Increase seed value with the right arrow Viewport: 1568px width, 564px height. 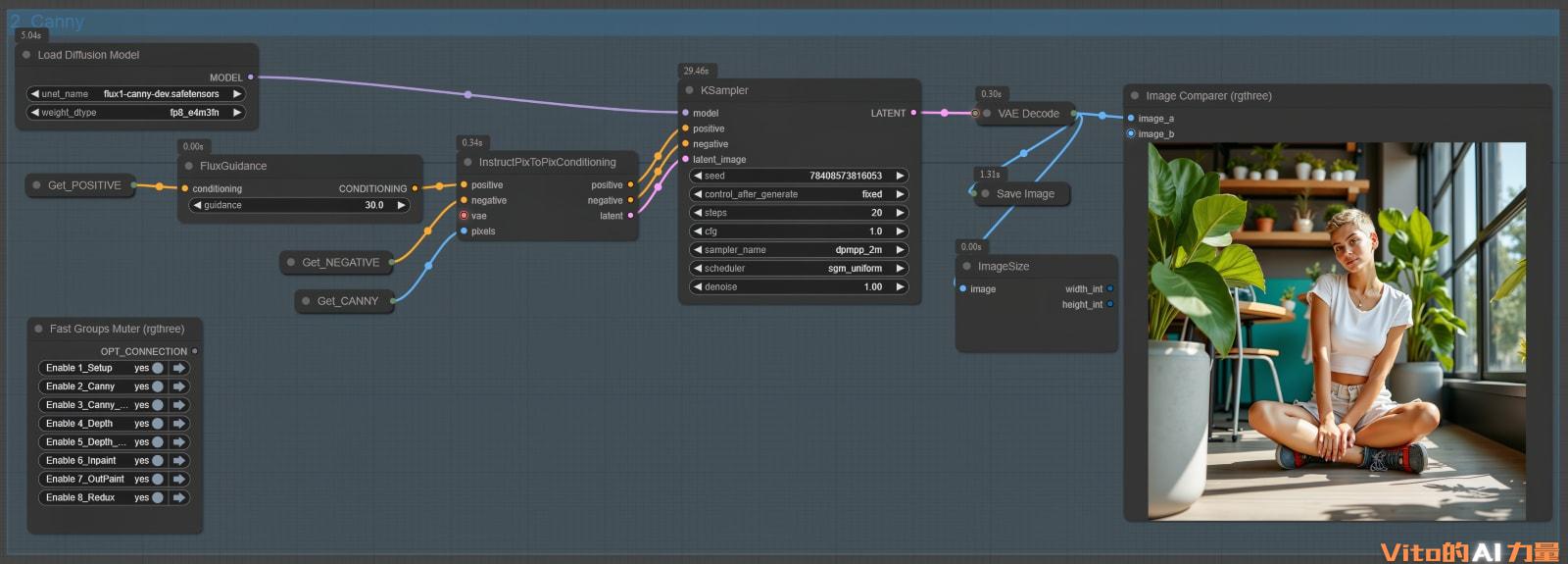tap(900, 176)
